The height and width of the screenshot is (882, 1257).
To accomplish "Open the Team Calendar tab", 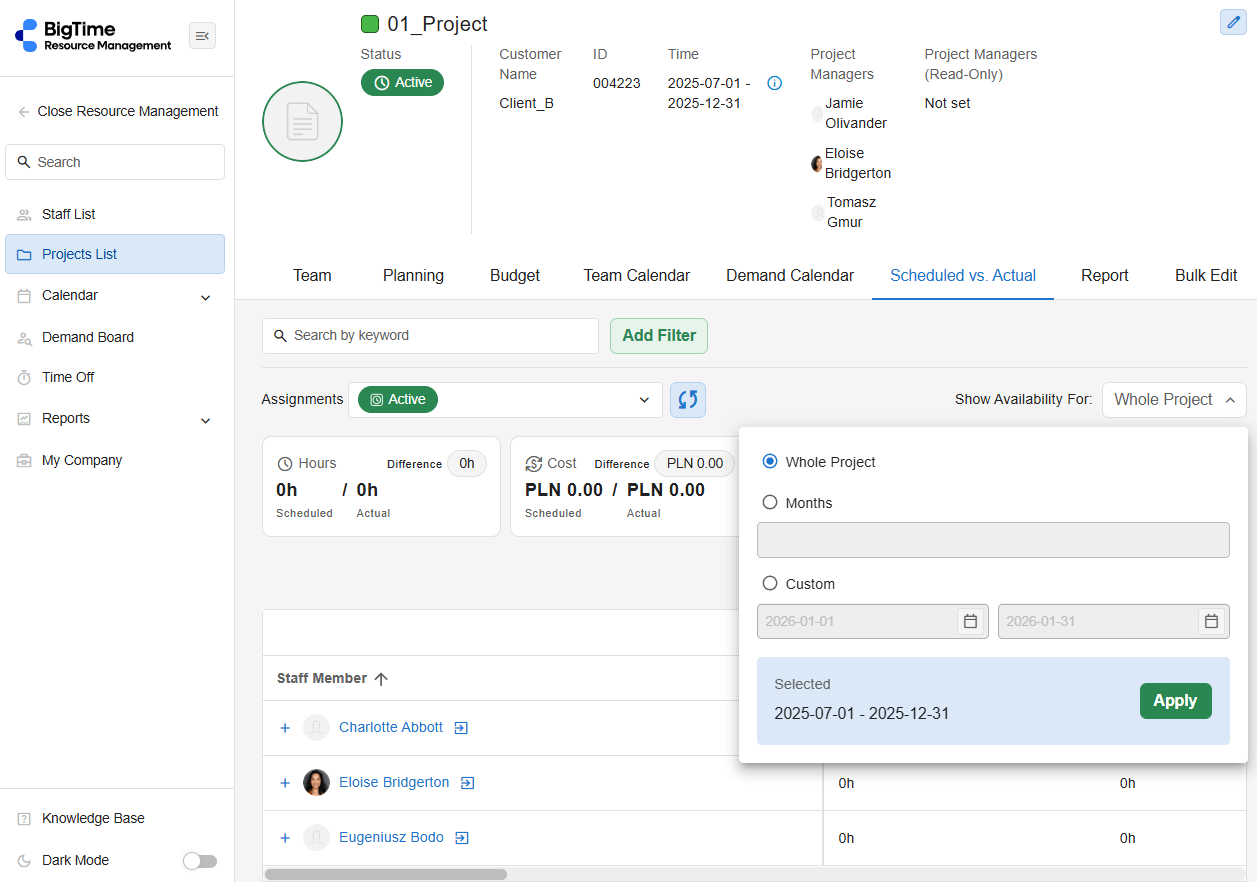I will (x=636, y=276).
